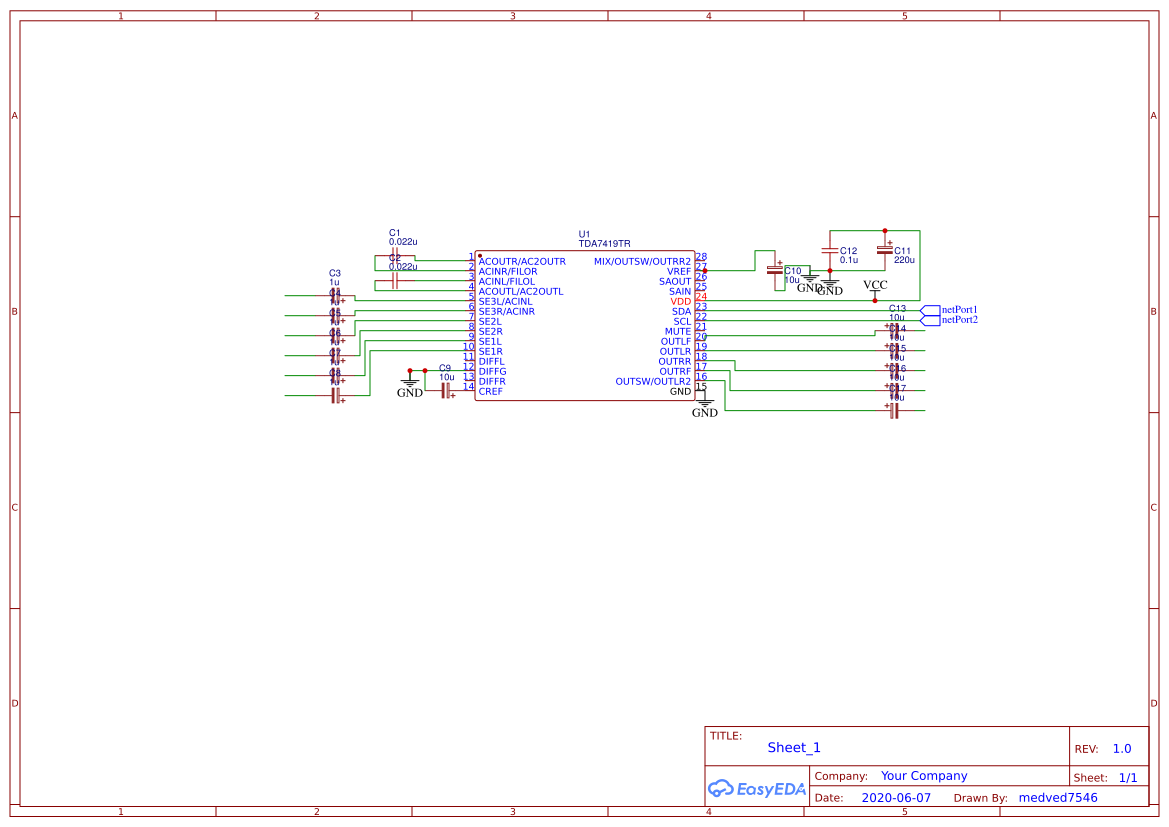Select the REV 1.0 value
This screenshot has height=827, width=1169.
point(1121,747)
